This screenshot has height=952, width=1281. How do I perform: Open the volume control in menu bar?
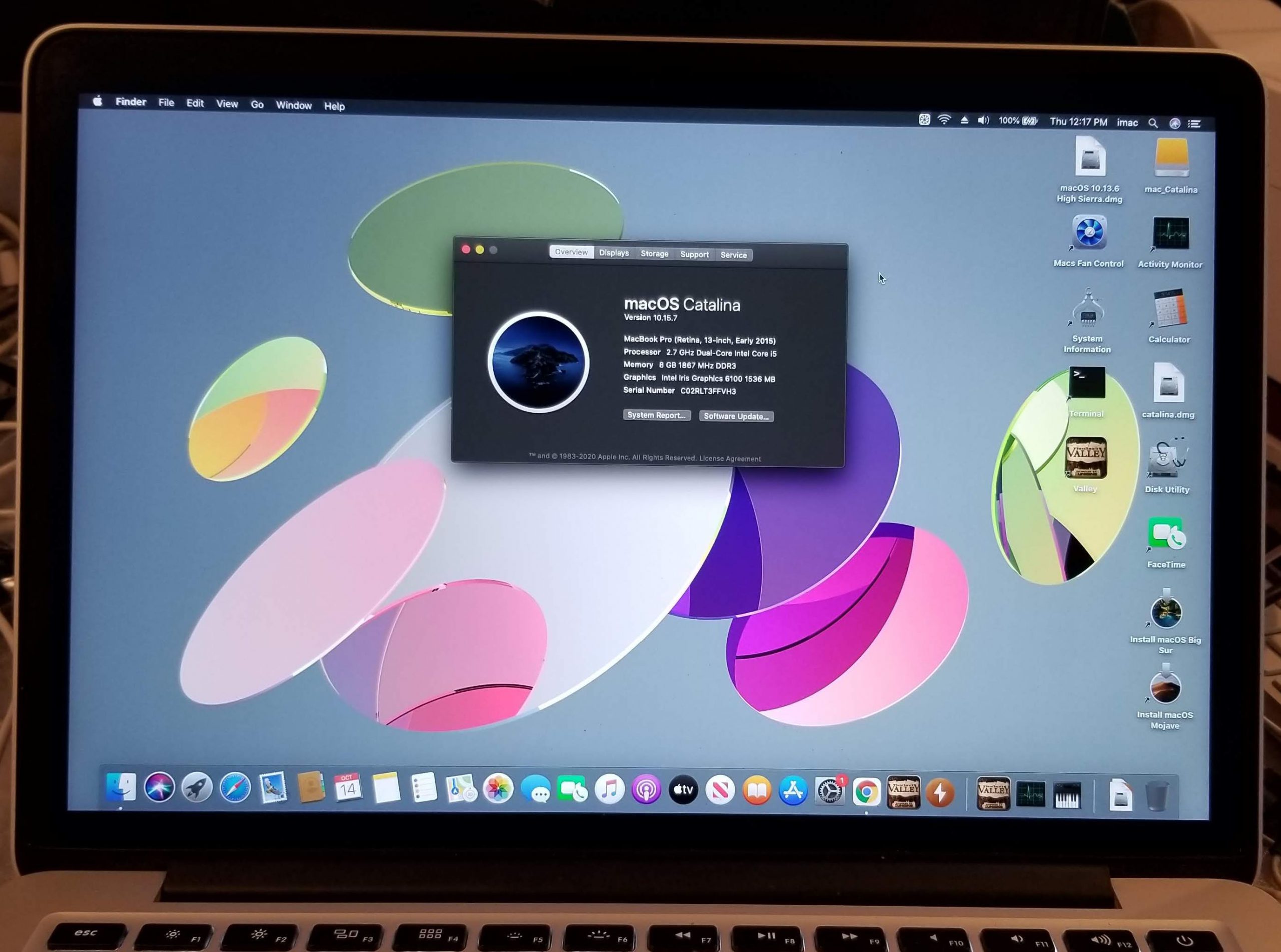click(x=983, y=120)
